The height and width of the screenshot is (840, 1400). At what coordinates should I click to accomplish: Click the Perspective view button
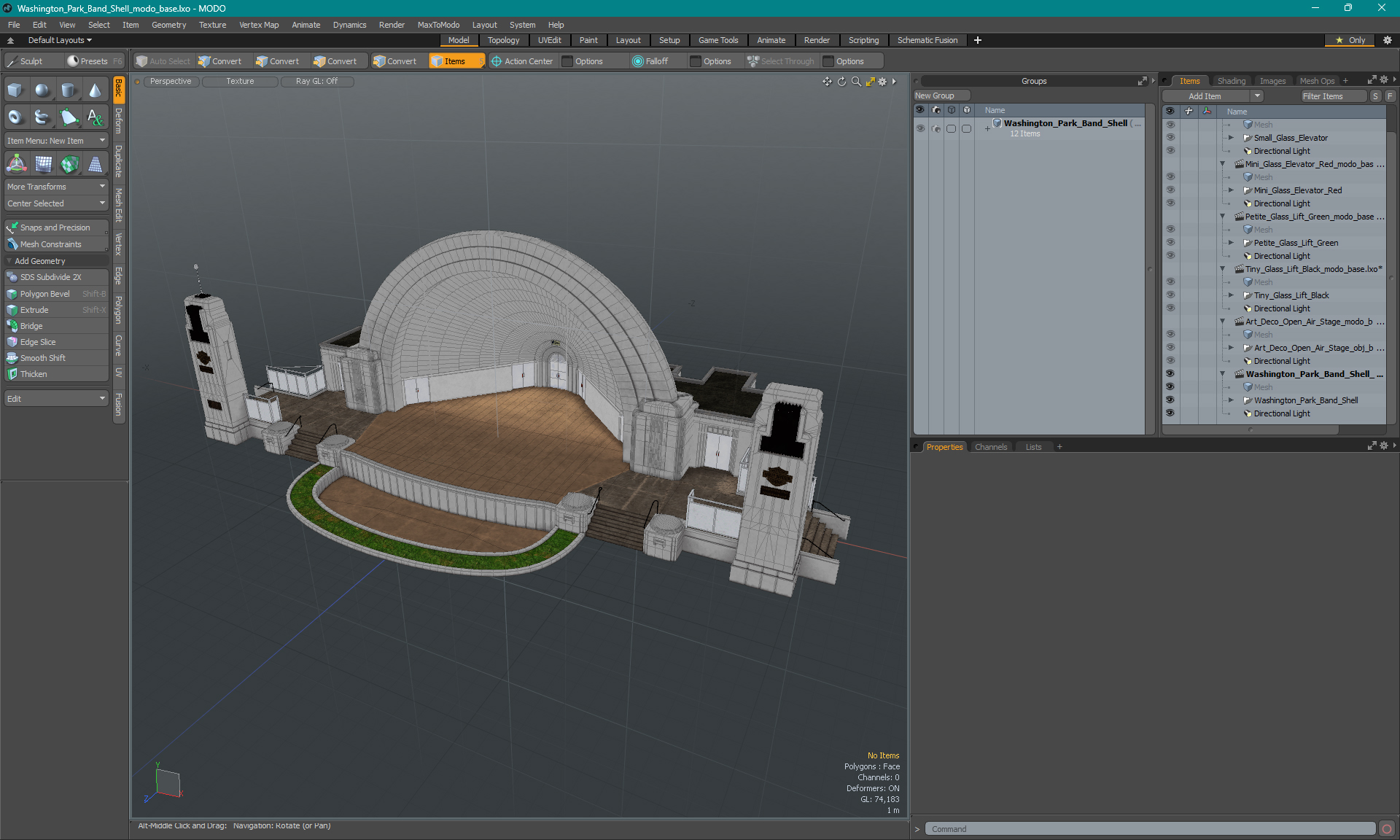(171, 81)
